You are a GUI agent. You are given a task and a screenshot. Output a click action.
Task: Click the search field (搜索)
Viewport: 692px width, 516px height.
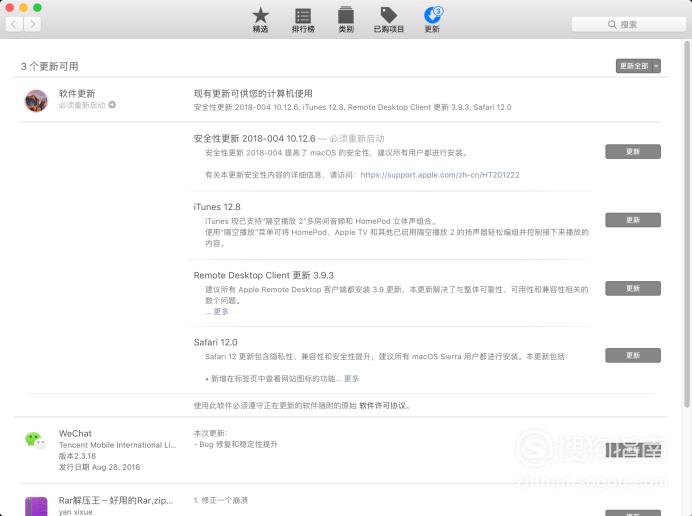tap(628, 24)
